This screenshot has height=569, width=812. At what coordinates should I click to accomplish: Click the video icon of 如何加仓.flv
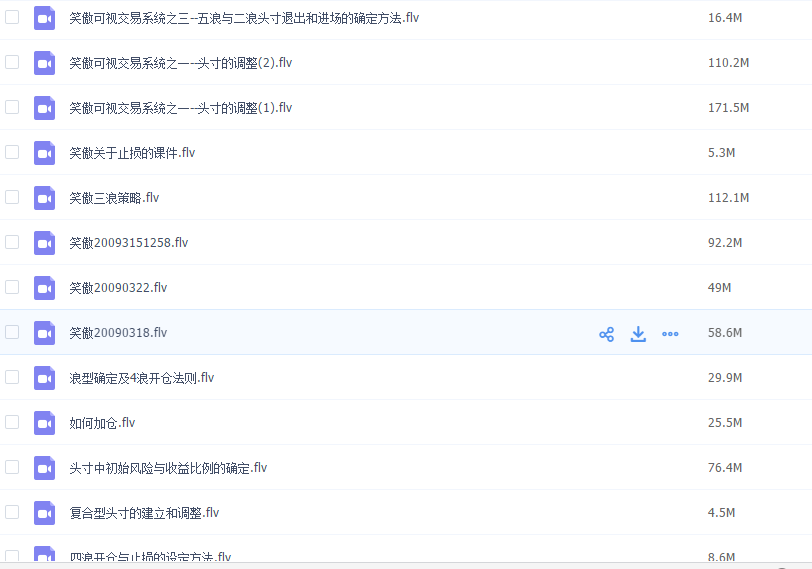[x=44, y=423]
